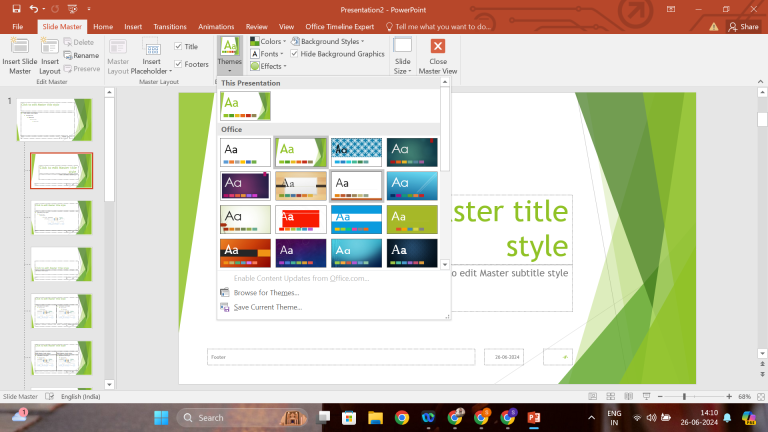Image resolution: width=768 pixels, height=432 pixels.
Task: Apply the dark purple theme in second row
Action: (245, 186)
